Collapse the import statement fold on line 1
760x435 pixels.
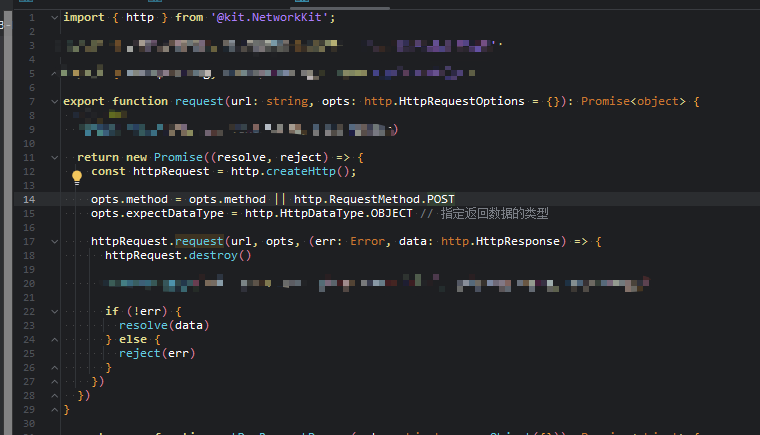pos(54,18)
